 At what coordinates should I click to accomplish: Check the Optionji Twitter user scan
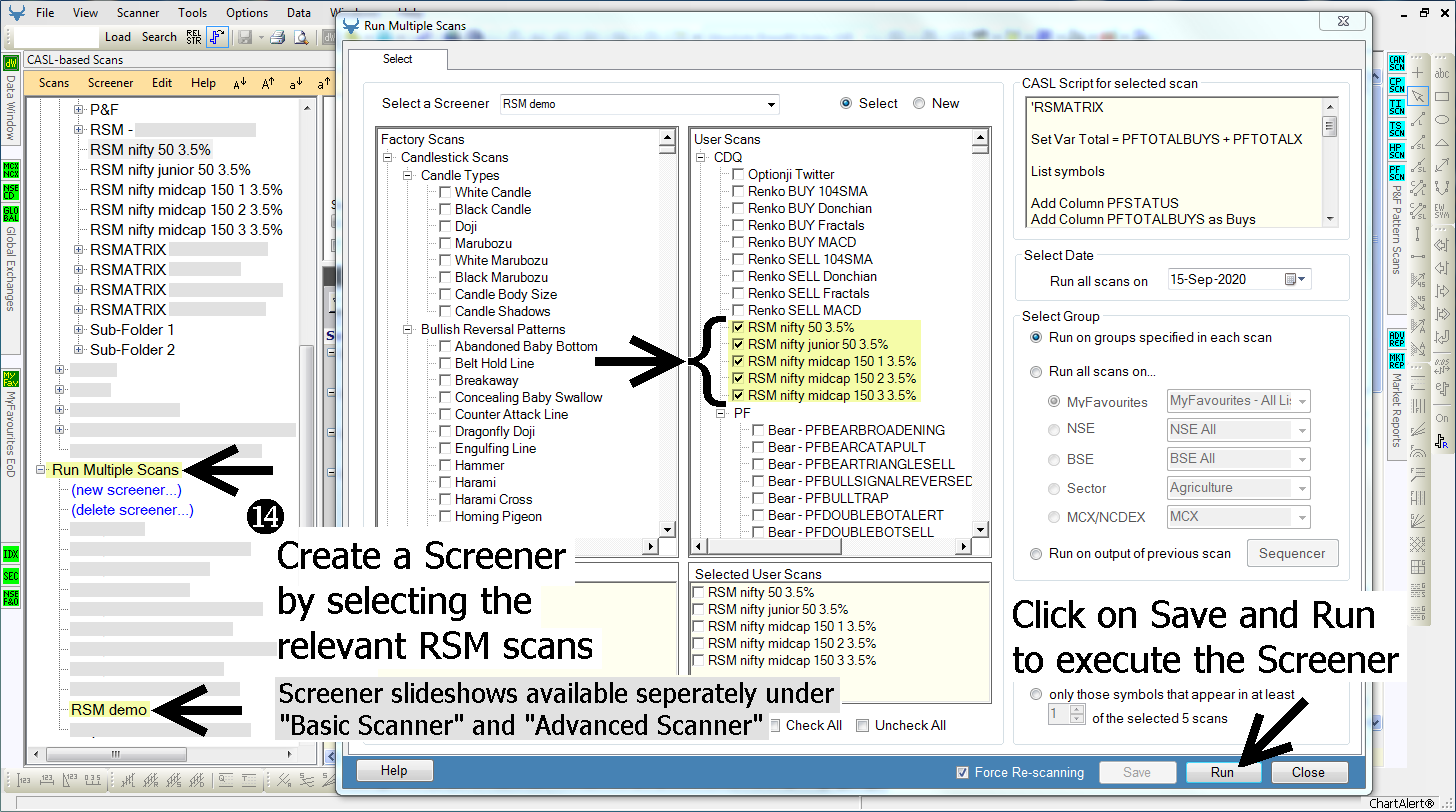pos(738,174)
